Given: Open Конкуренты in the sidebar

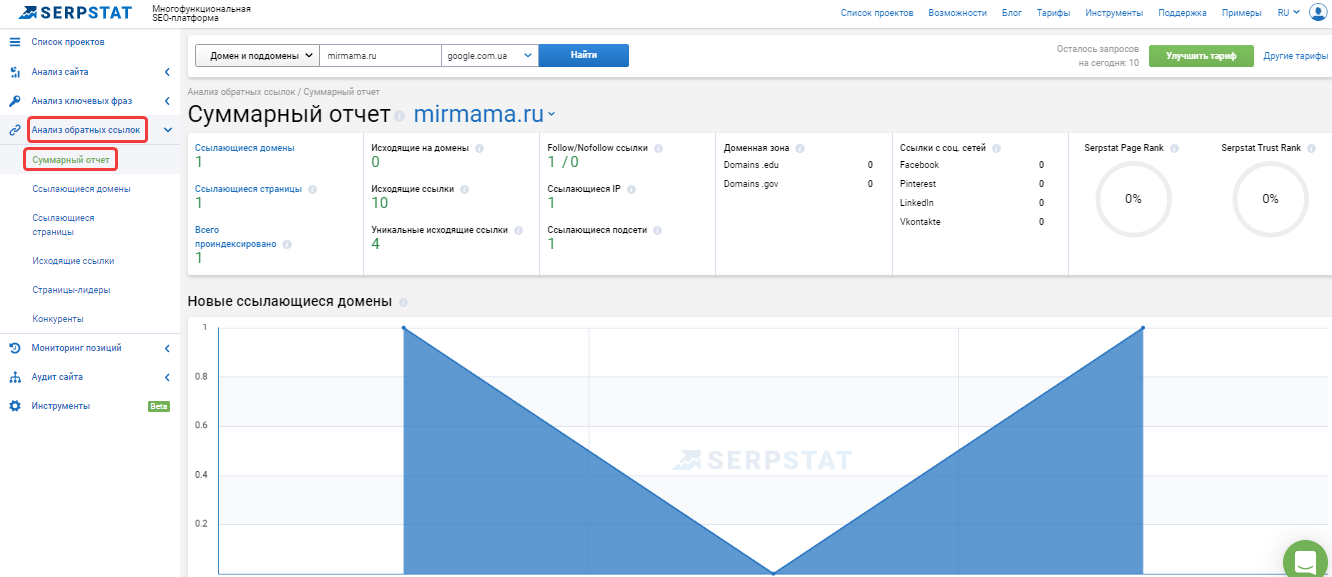Looking at the screenshot, I should [x=58, y=319].
